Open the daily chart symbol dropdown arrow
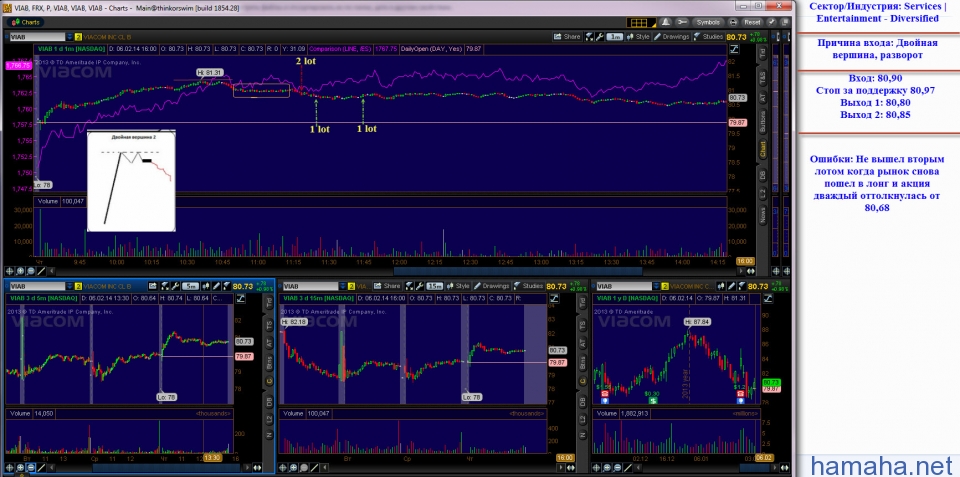This screenshot has height=477, width=960. [x=657, y=286]
